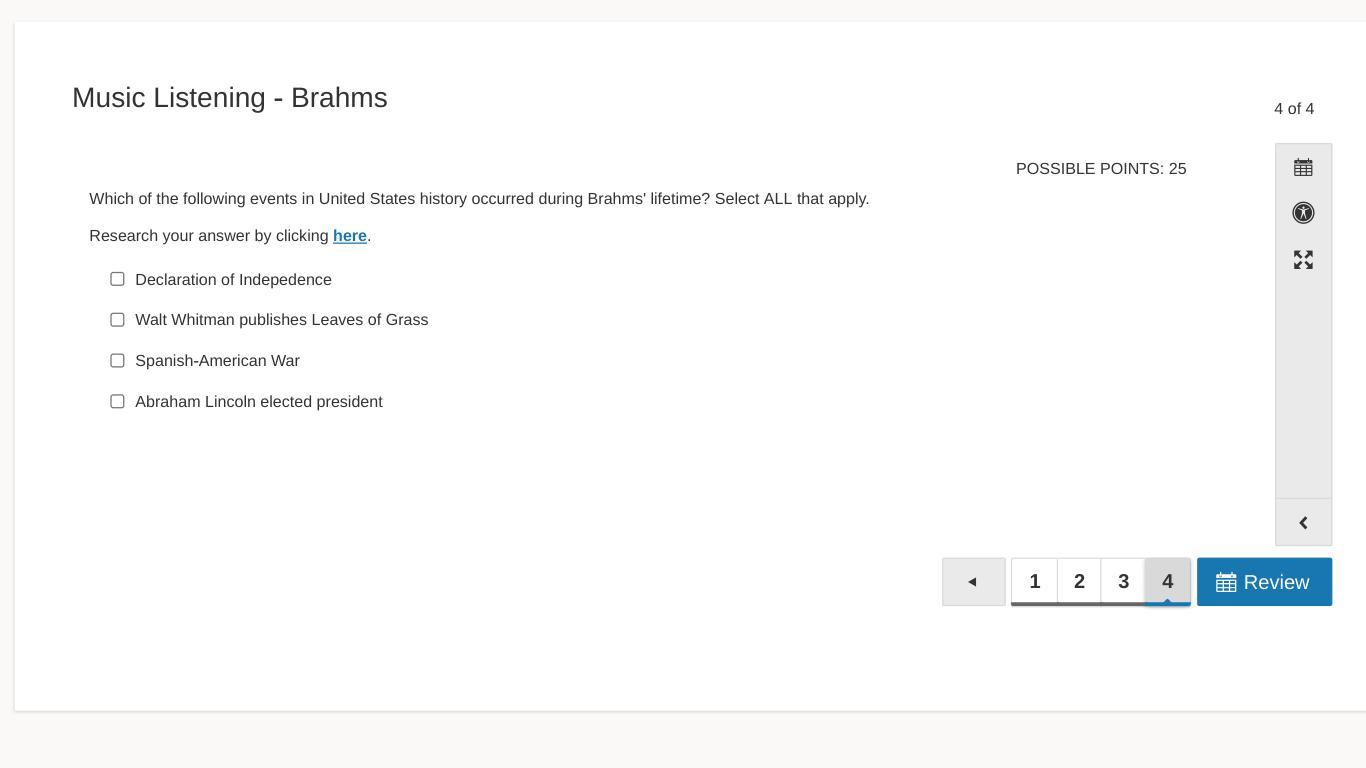Navigate to question 3
The width and height of the screenshot is (1366, 768).
click(1123, 582)
